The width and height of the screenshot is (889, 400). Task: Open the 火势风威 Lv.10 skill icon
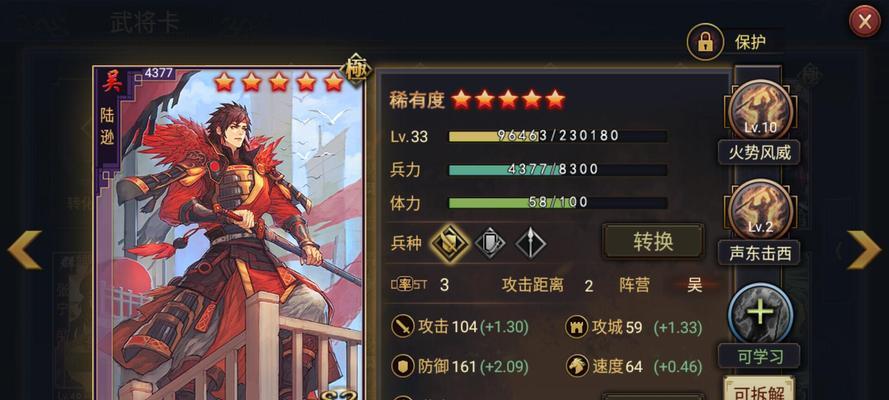click(x=760, y=111)
